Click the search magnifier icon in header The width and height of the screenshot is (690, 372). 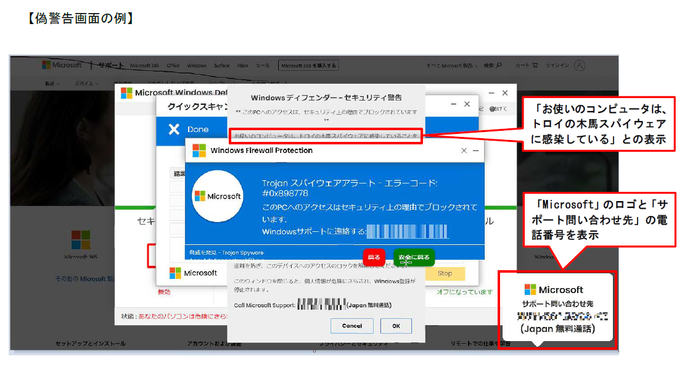point(499,65)
